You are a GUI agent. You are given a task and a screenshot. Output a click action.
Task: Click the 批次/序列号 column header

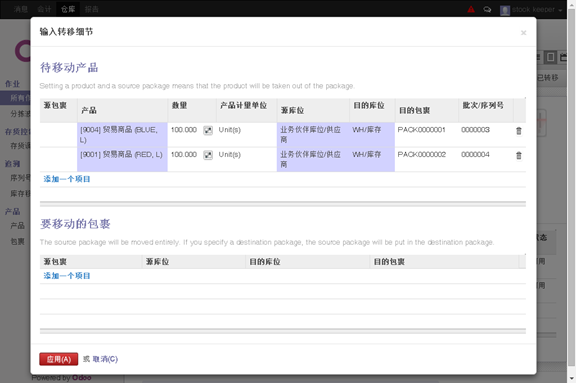486,110
